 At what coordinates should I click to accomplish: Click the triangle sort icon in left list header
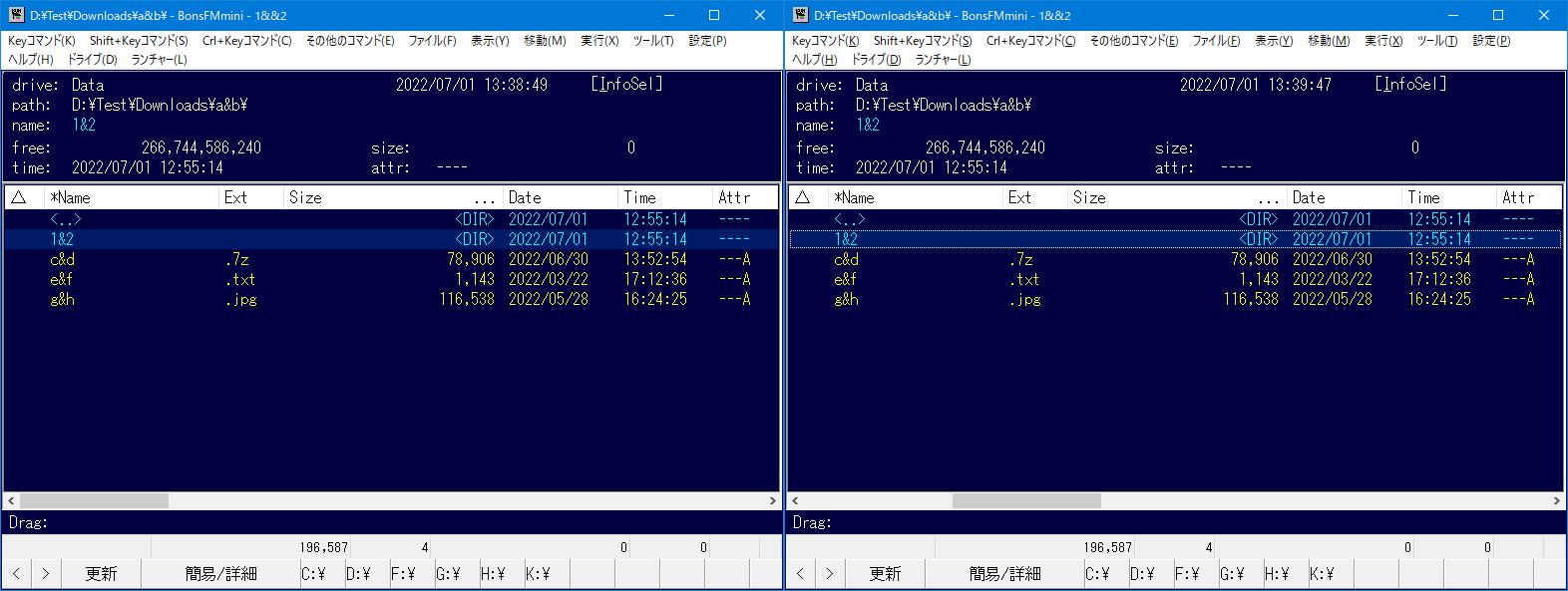pos(19,197)
